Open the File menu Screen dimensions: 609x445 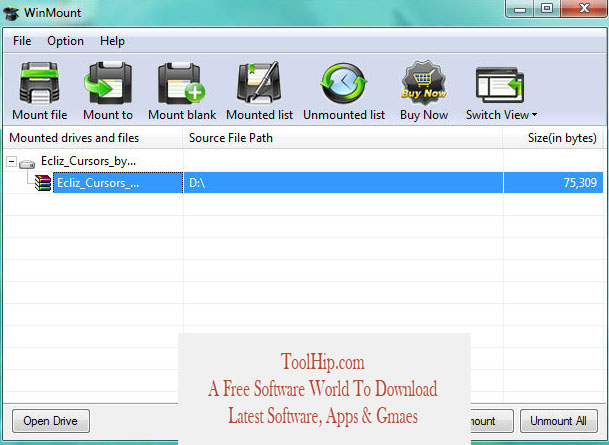coord(22,41)
